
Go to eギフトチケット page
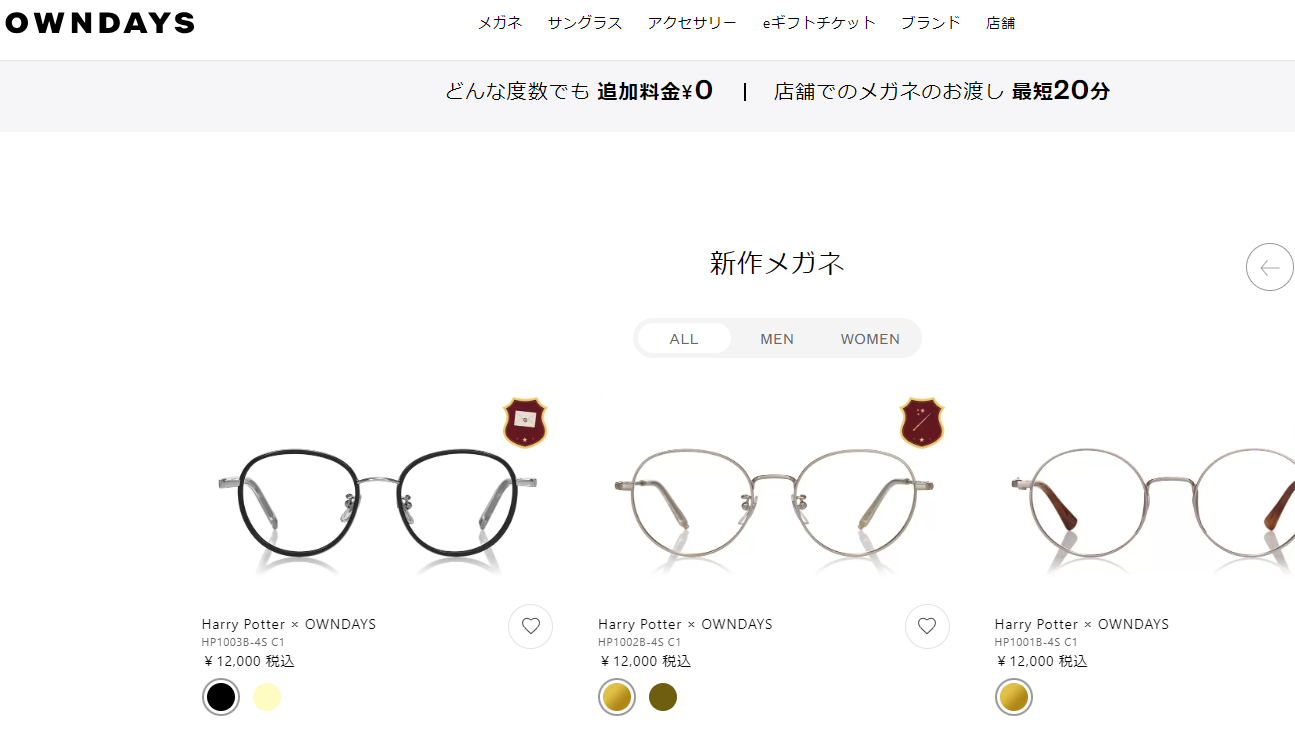[819, 23]
